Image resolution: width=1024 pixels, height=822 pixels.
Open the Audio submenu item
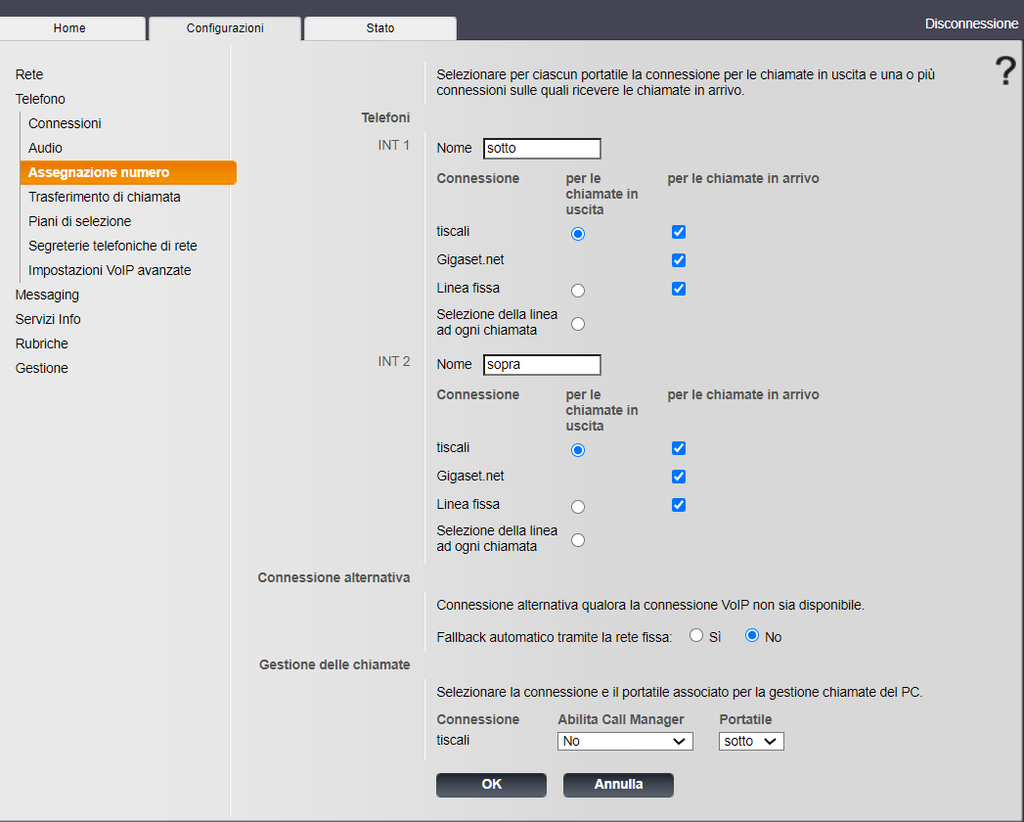(45, 148)
